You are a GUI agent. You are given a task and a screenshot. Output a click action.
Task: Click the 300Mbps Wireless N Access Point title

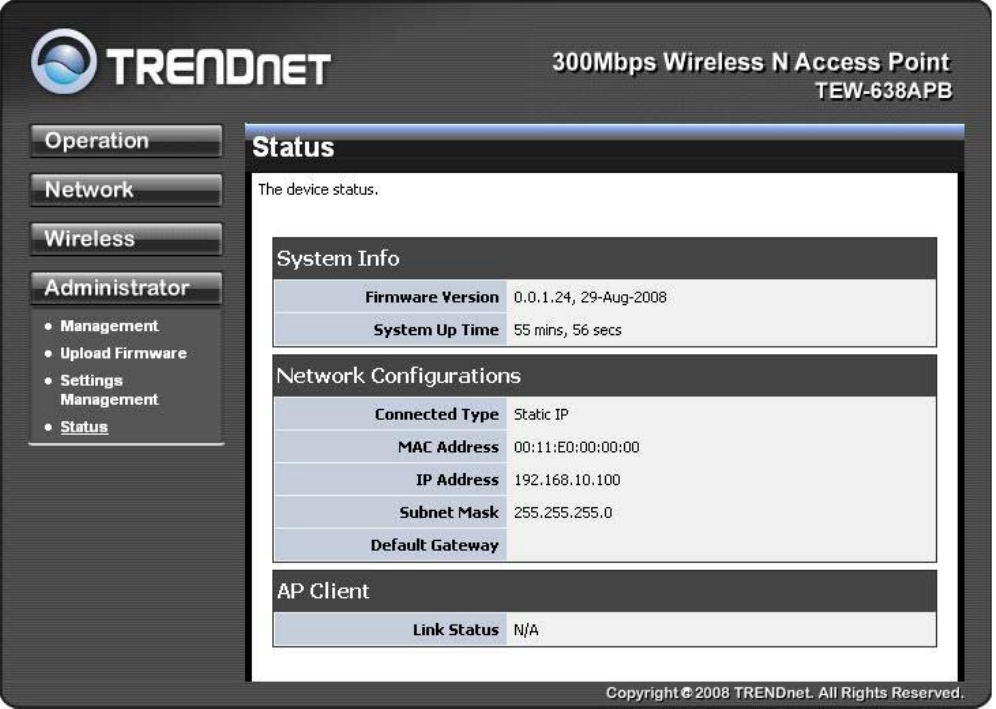click(x=751, y=62)
